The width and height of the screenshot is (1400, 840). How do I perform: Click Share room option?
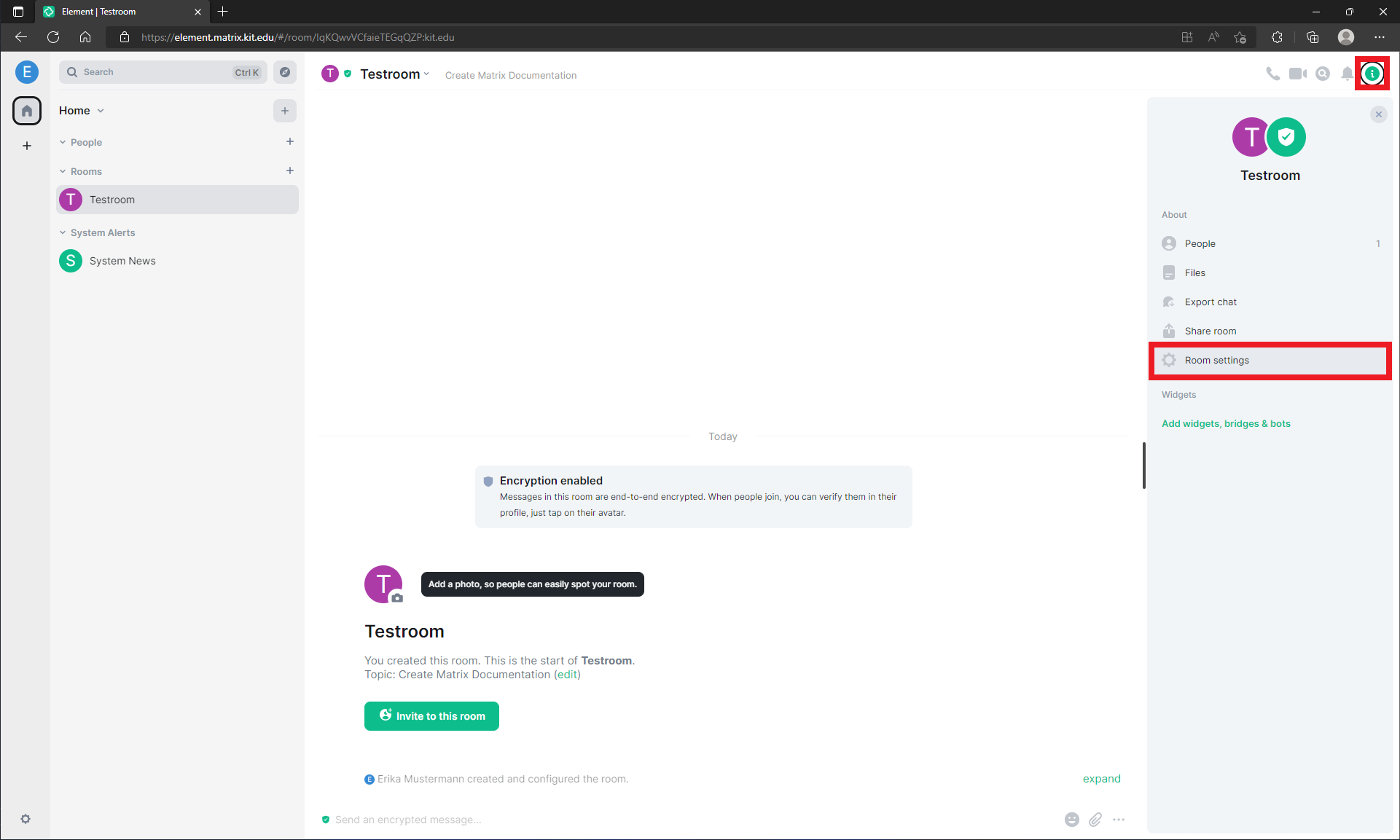pyautogui.click(x=1210, y=330)
